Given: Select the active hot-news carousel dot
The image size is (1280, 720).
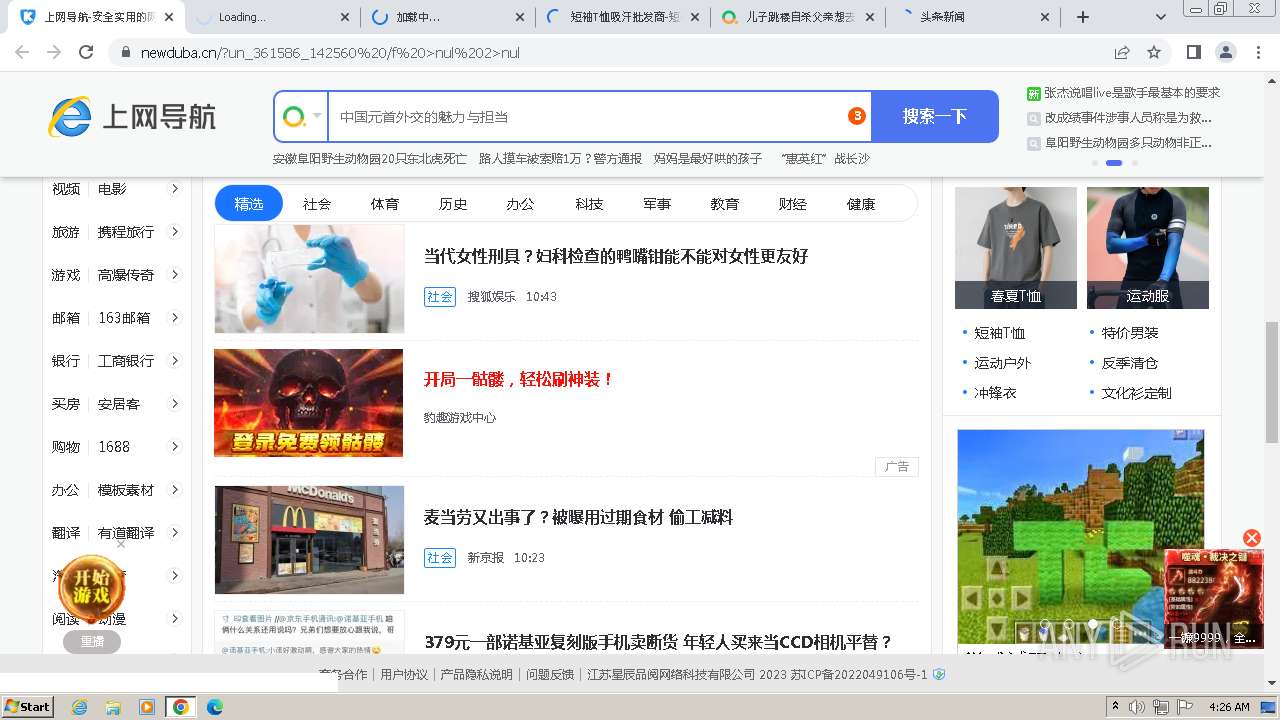Looking at the screenshot, I should coord(1114,162).
